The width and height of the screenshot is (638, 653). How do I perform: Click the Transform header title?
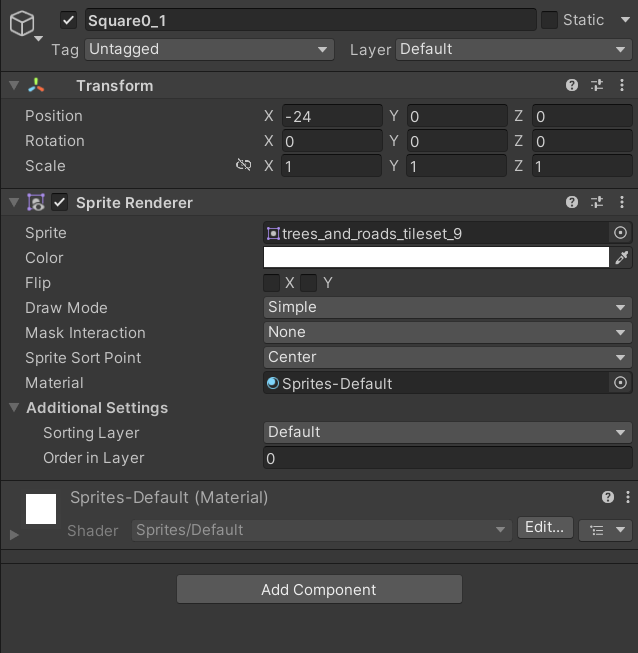[x=115, y=85]
